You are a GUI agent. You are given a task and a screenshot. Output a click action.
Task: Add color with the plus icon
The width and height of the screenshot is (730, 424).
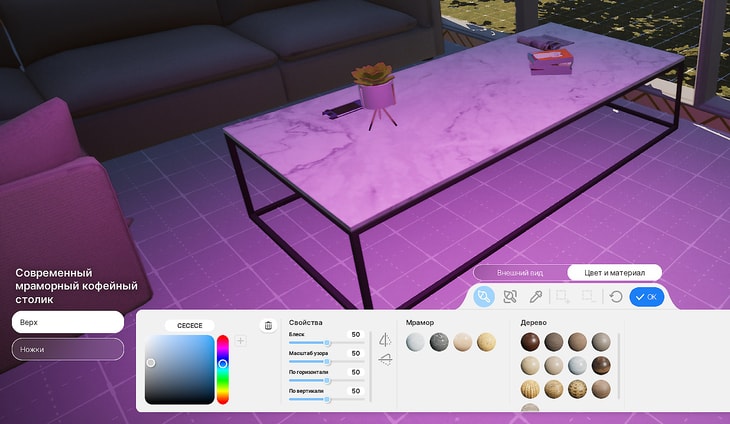click(x=240, y=341)
